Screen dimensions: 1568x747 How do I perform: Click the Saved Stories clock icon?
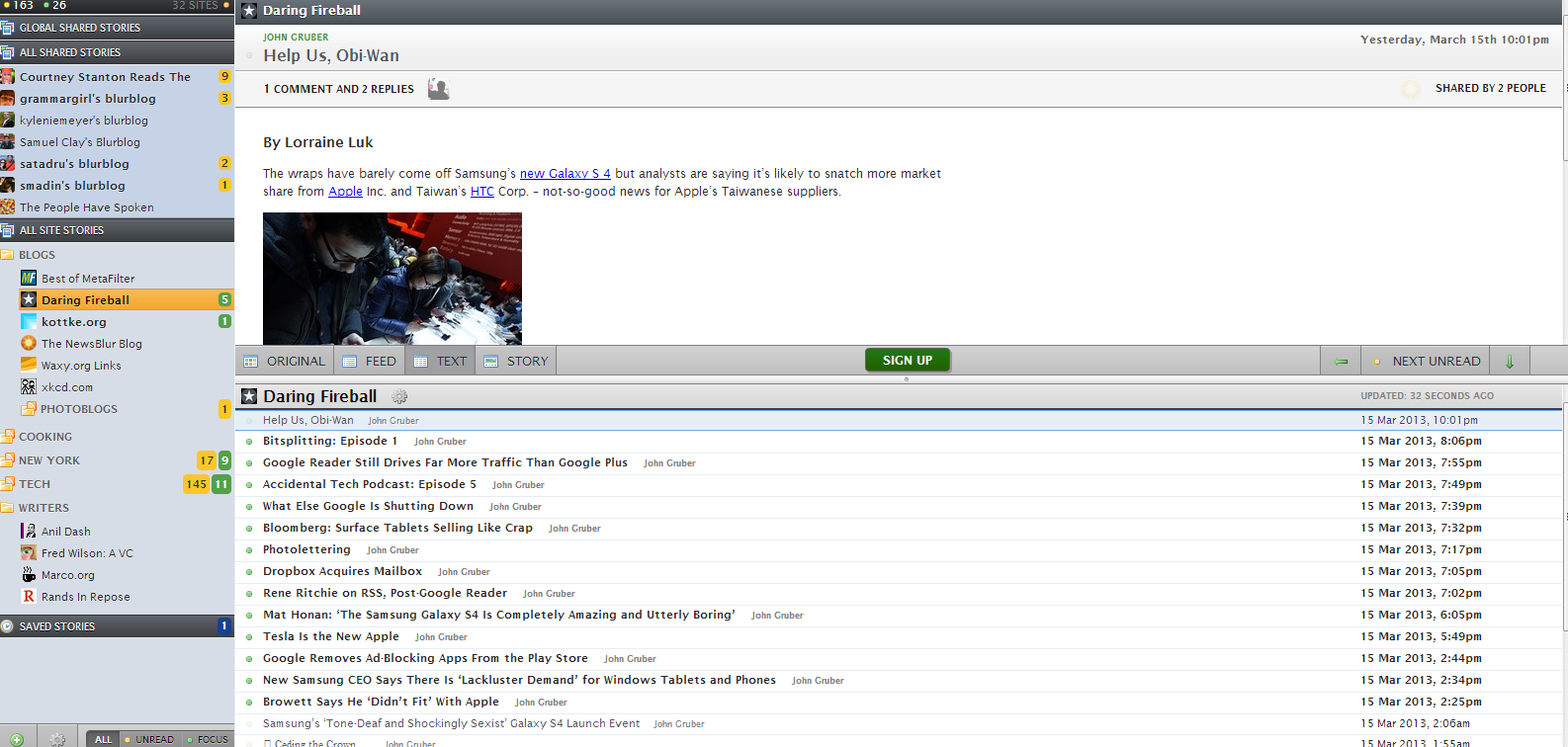[x=7, y=625]
